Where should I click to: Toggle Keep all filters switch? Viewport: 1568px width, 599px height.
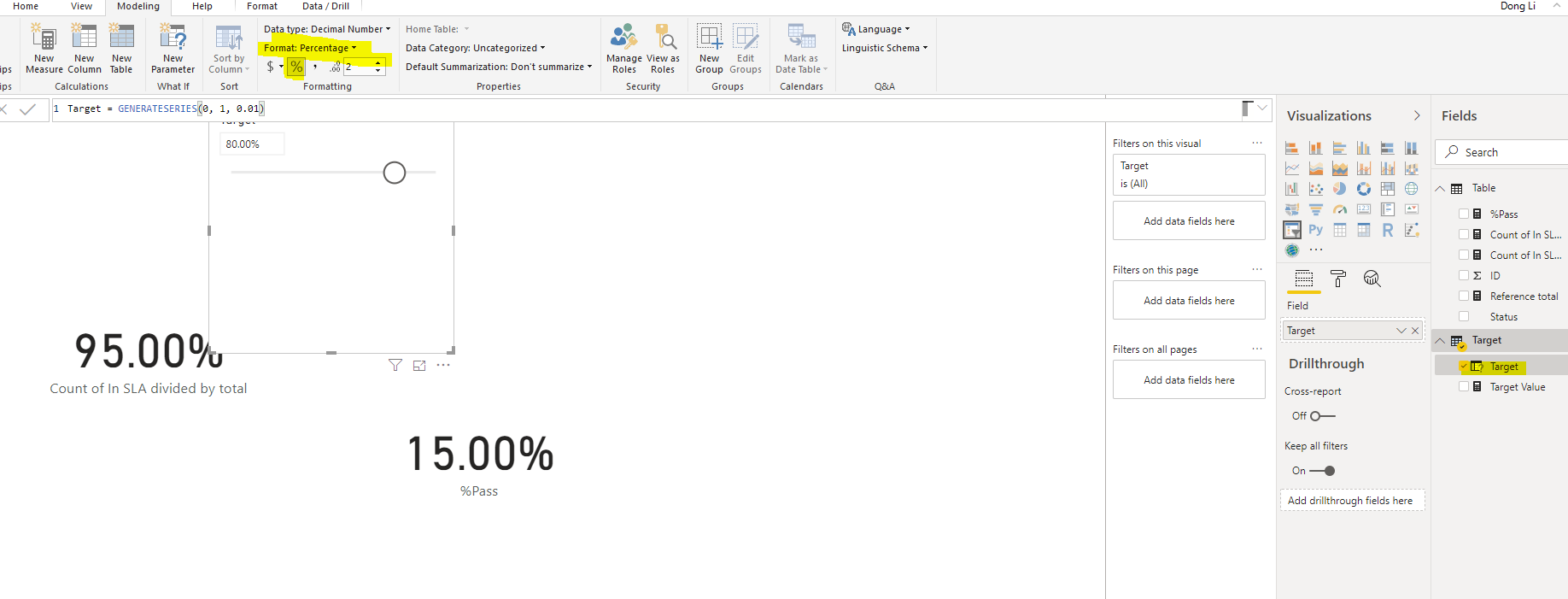1322,471
